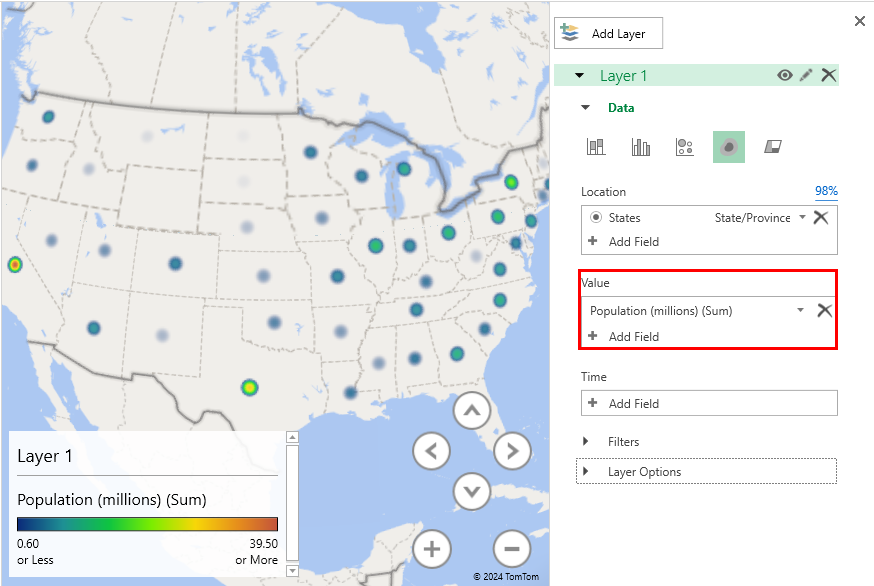Toggle Layer 1 visibility eye icon

tap(785, 75)
